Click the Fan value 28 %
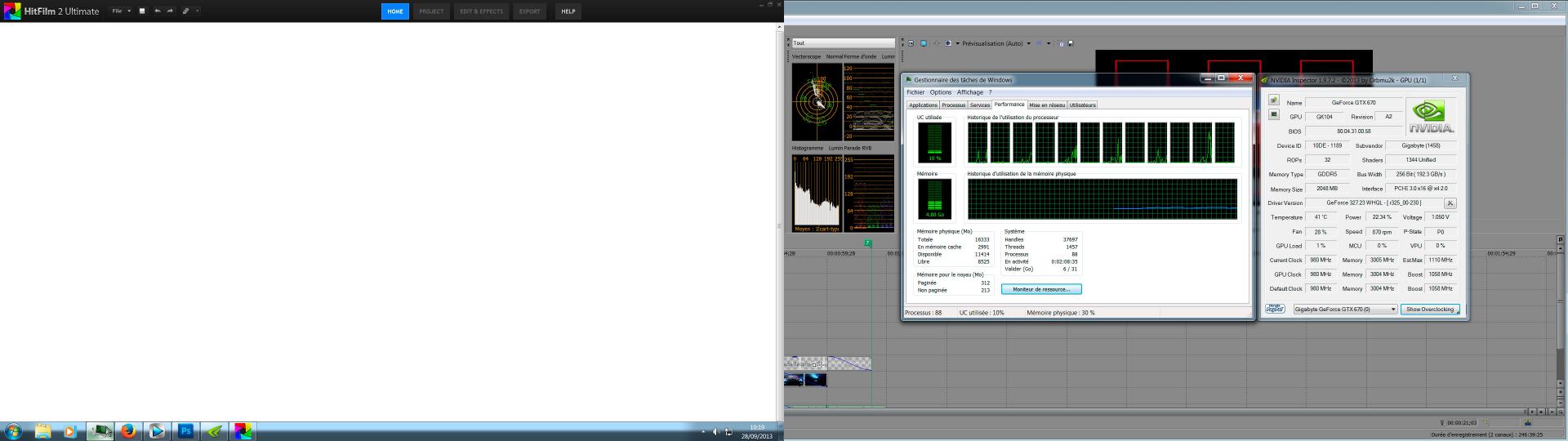 tap(1321, 232)
